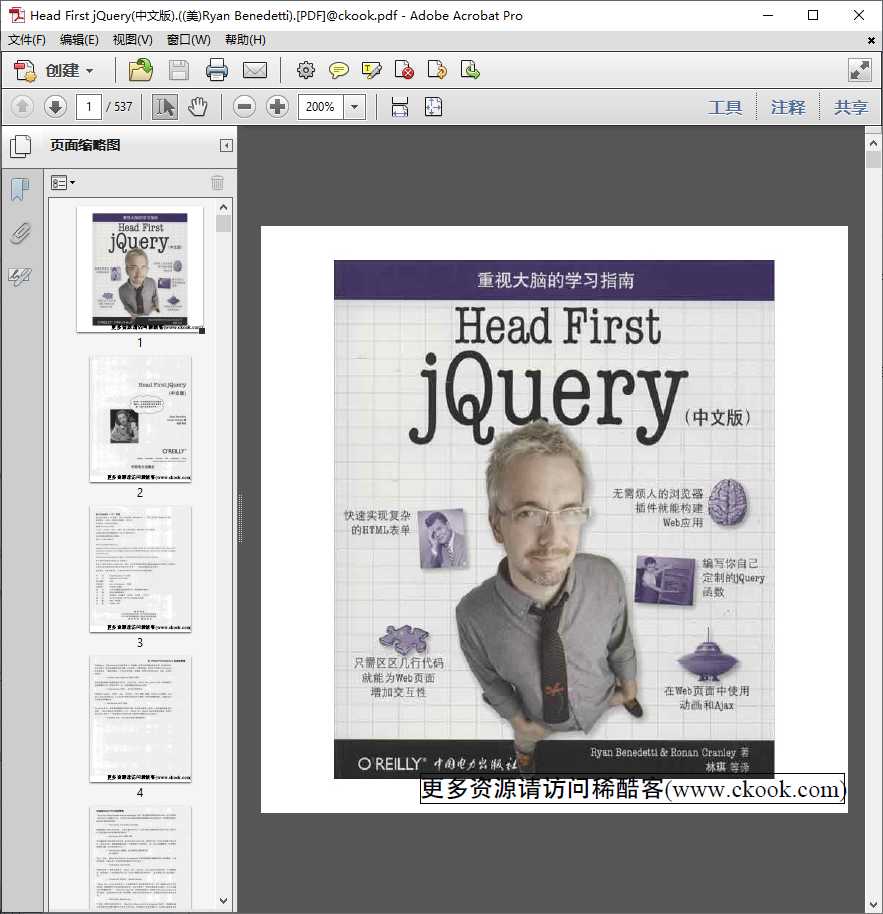Click the Save floppy disk icon

179,71
